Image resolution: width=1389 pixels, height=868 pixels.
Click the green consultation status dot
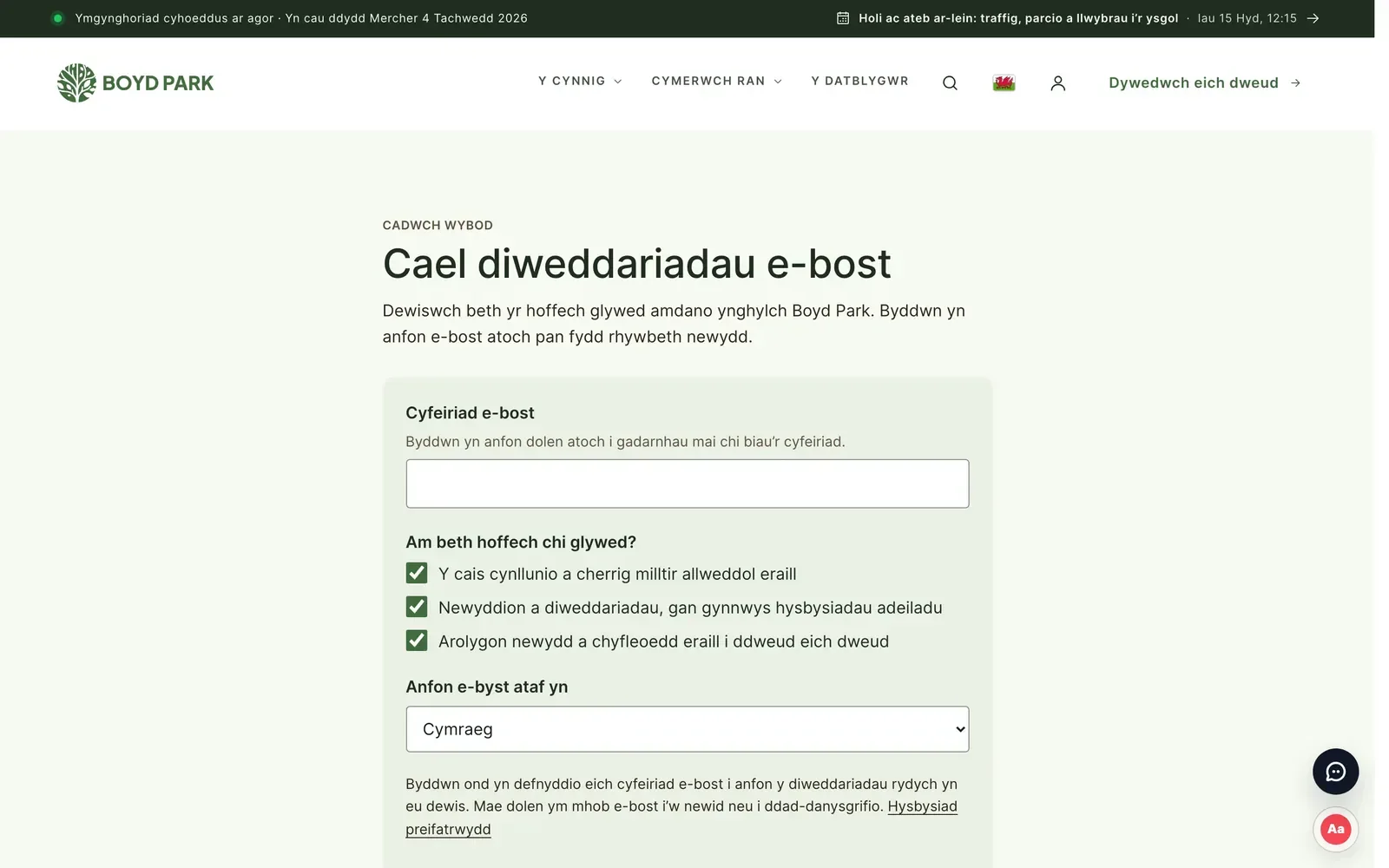pyautogui.click(x=58, y=18)
